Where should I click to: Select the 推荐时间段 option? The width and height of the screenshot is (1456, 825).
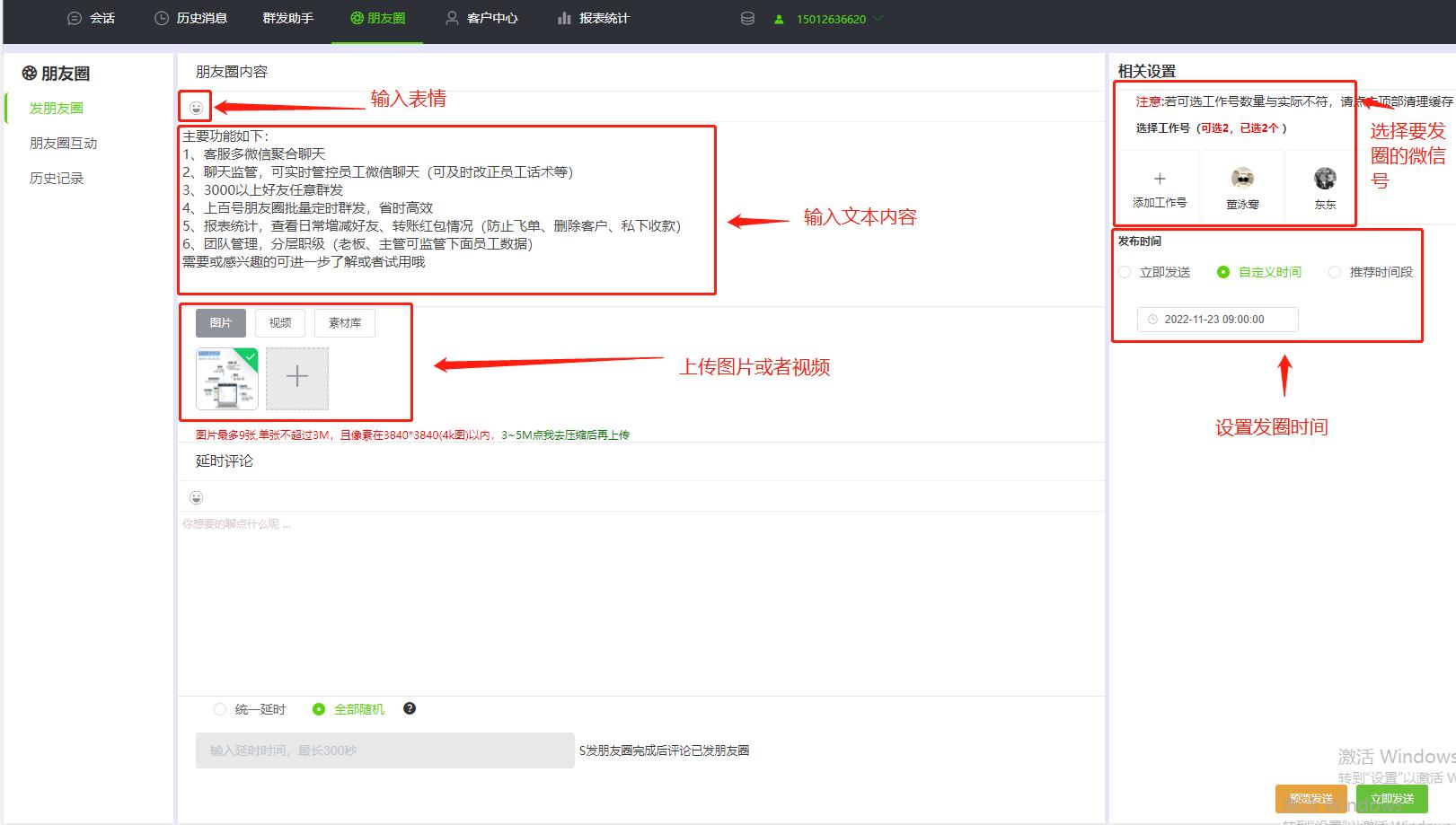(x=1335, y=272)
